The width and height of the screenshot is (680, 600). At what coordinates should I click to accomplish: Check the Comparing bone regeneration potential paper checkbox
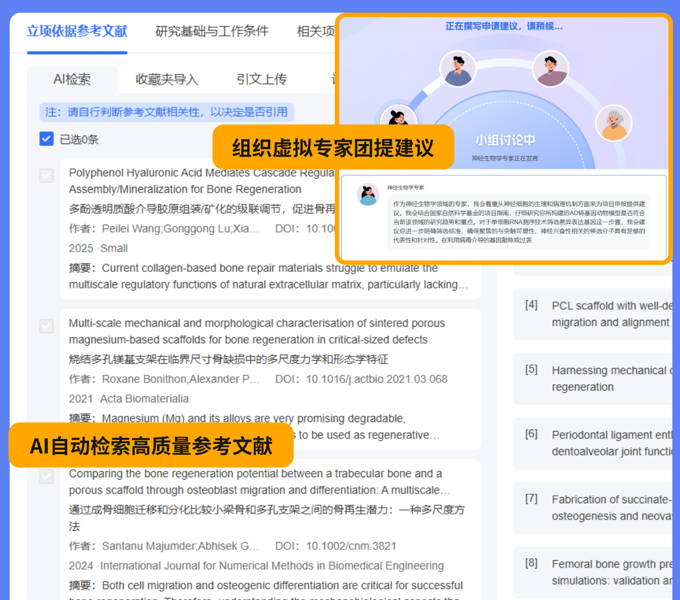click(46, 476)
